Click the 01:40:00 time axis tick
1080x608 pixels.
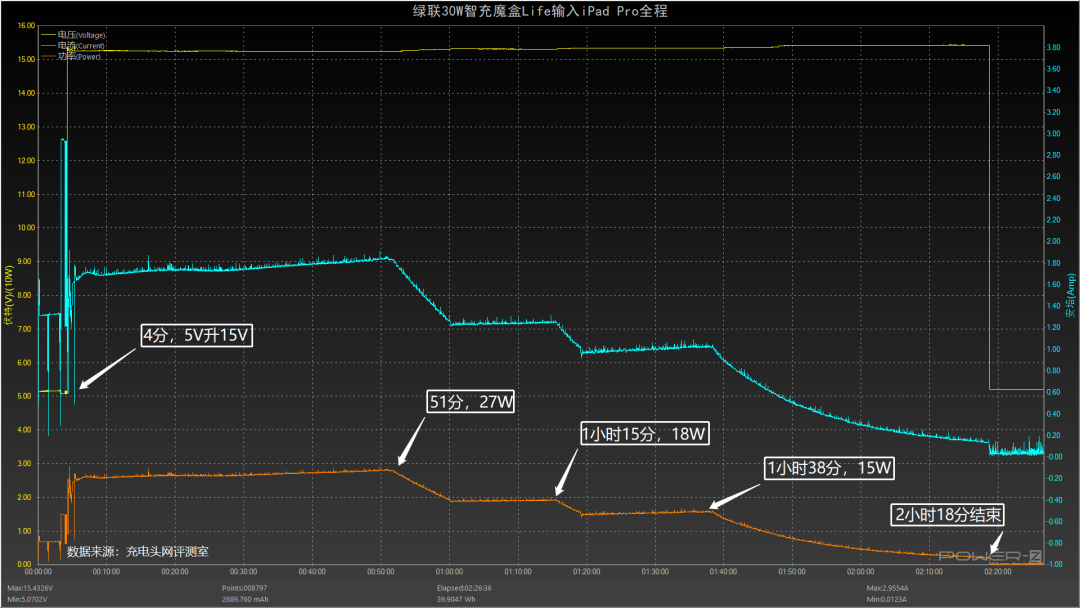pyautogui.click(x=723, y=572)
